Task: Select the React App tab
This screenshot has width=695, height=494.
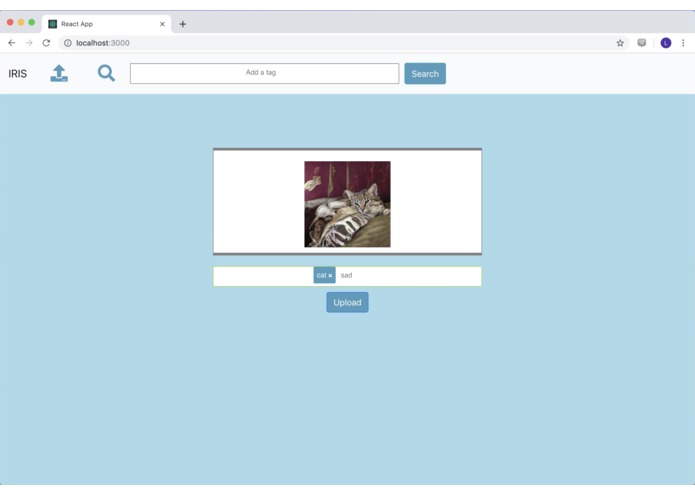Action: point(106,24)
